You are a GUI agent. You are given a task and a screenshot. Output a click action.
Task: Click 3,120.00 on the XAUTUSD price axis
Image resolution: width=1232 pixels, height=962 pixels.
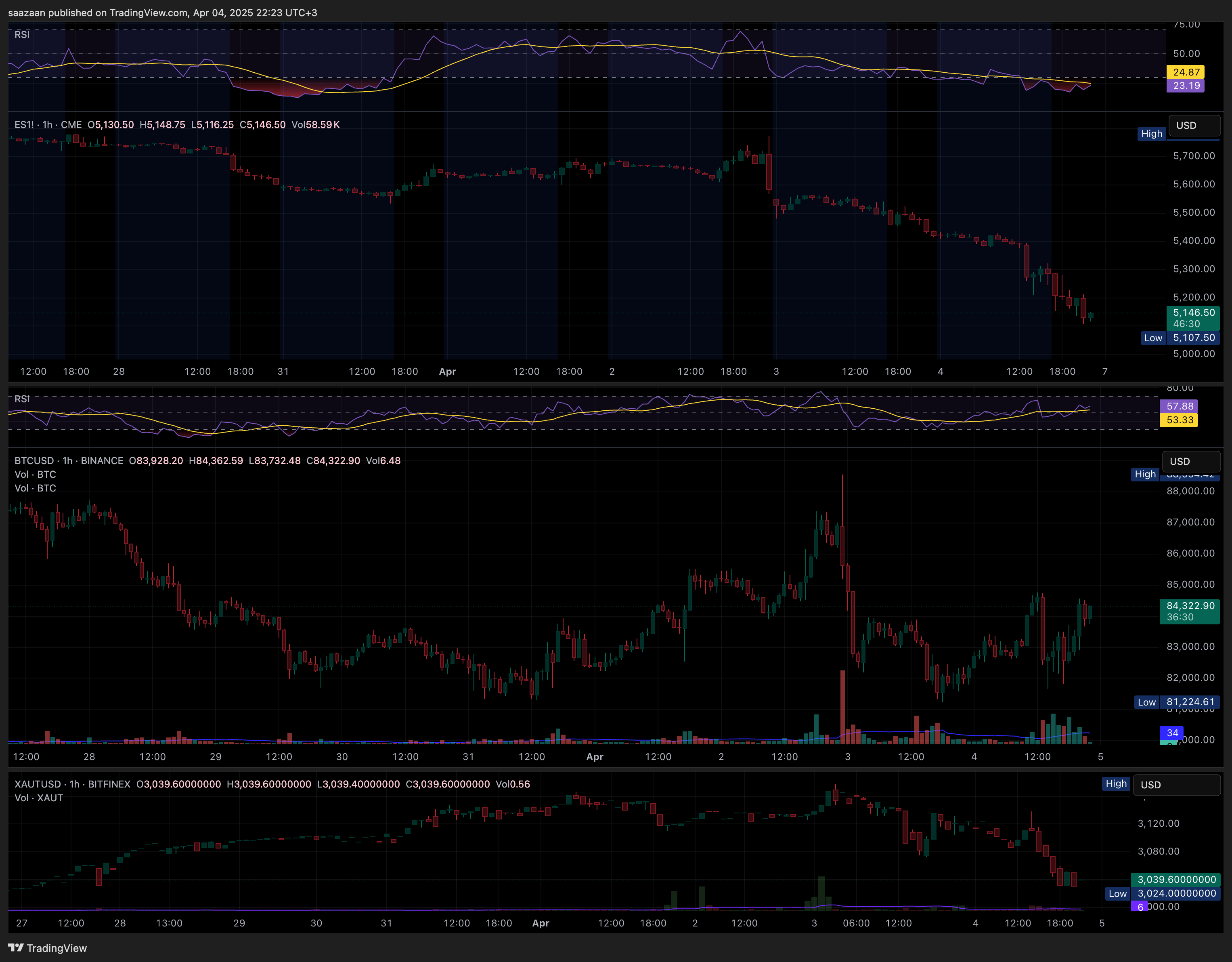(1158, 823)
